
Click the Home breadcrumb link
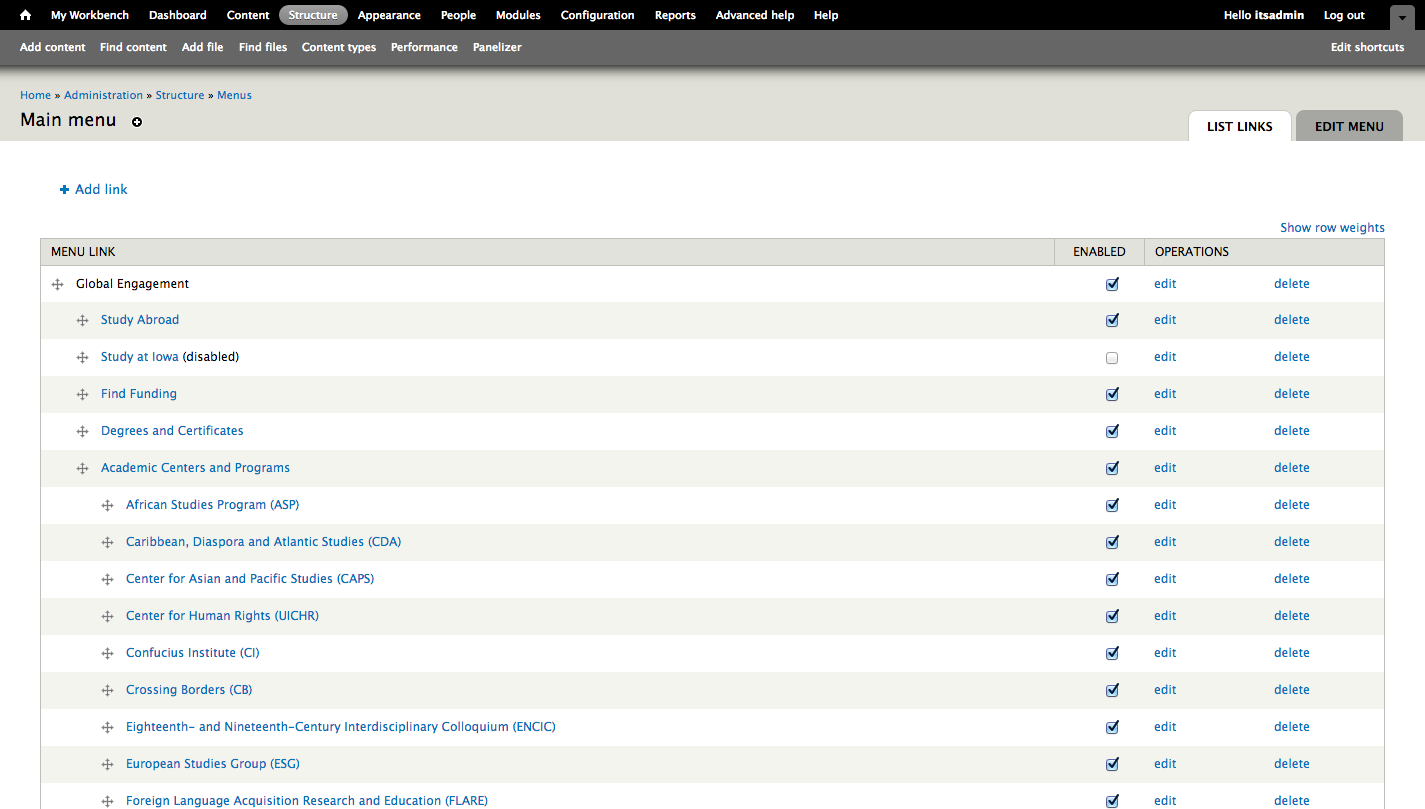point(35,95)
